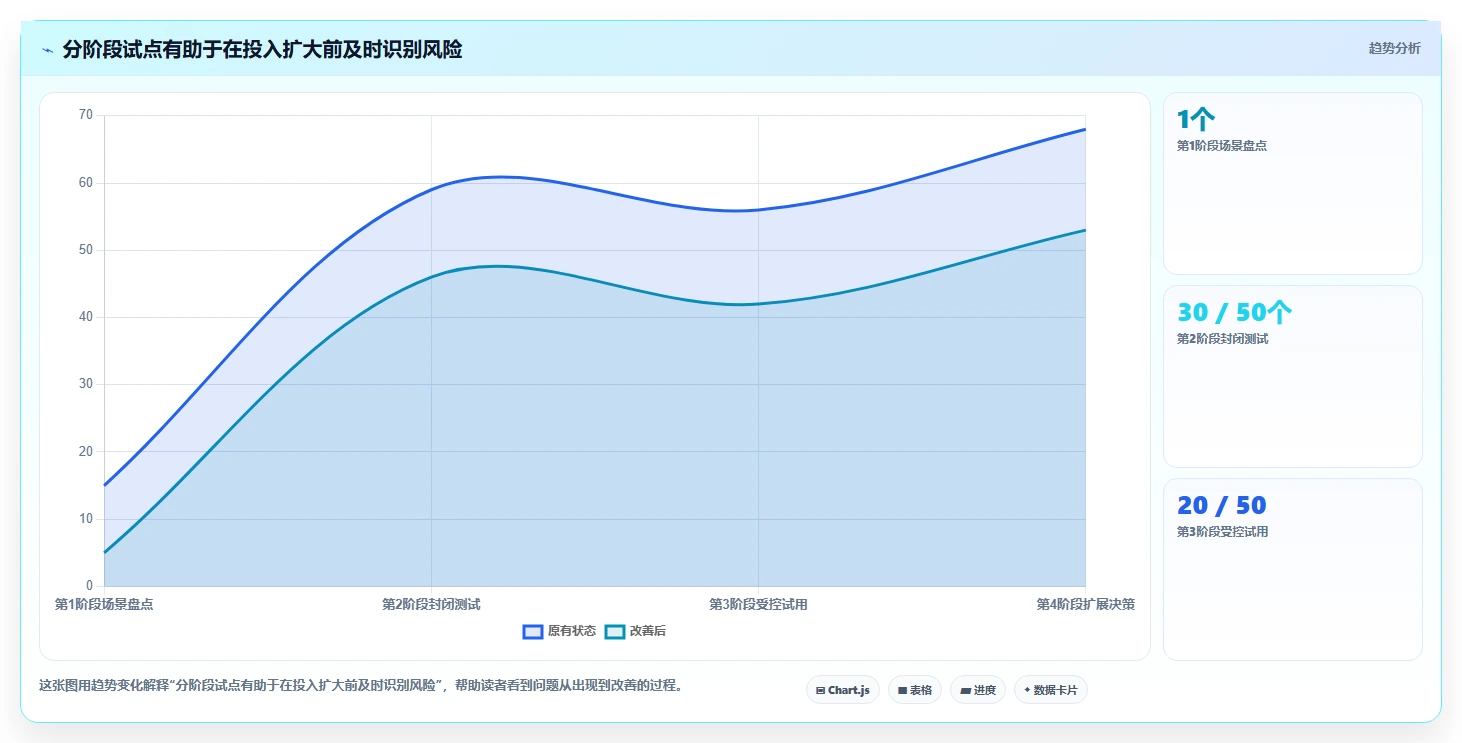Click the y-axis value 60
Viewport: 1462px width, 743px height.
point(85,182)
